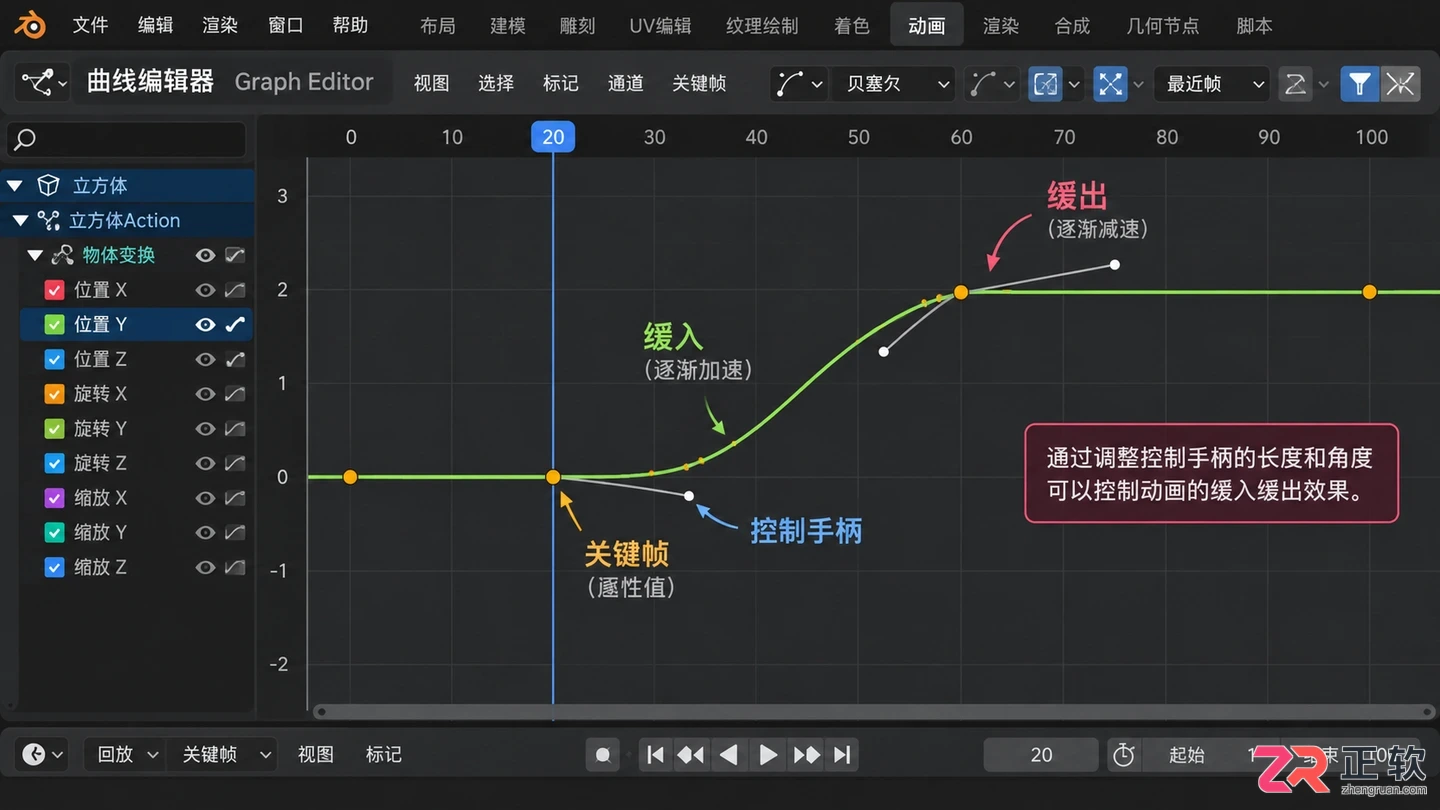The width and height of the screenshot is (1440, 810).
Task: Toggle the 缩放 X channel checkbox
Action: pyautogui.click(x=55, y=498)
